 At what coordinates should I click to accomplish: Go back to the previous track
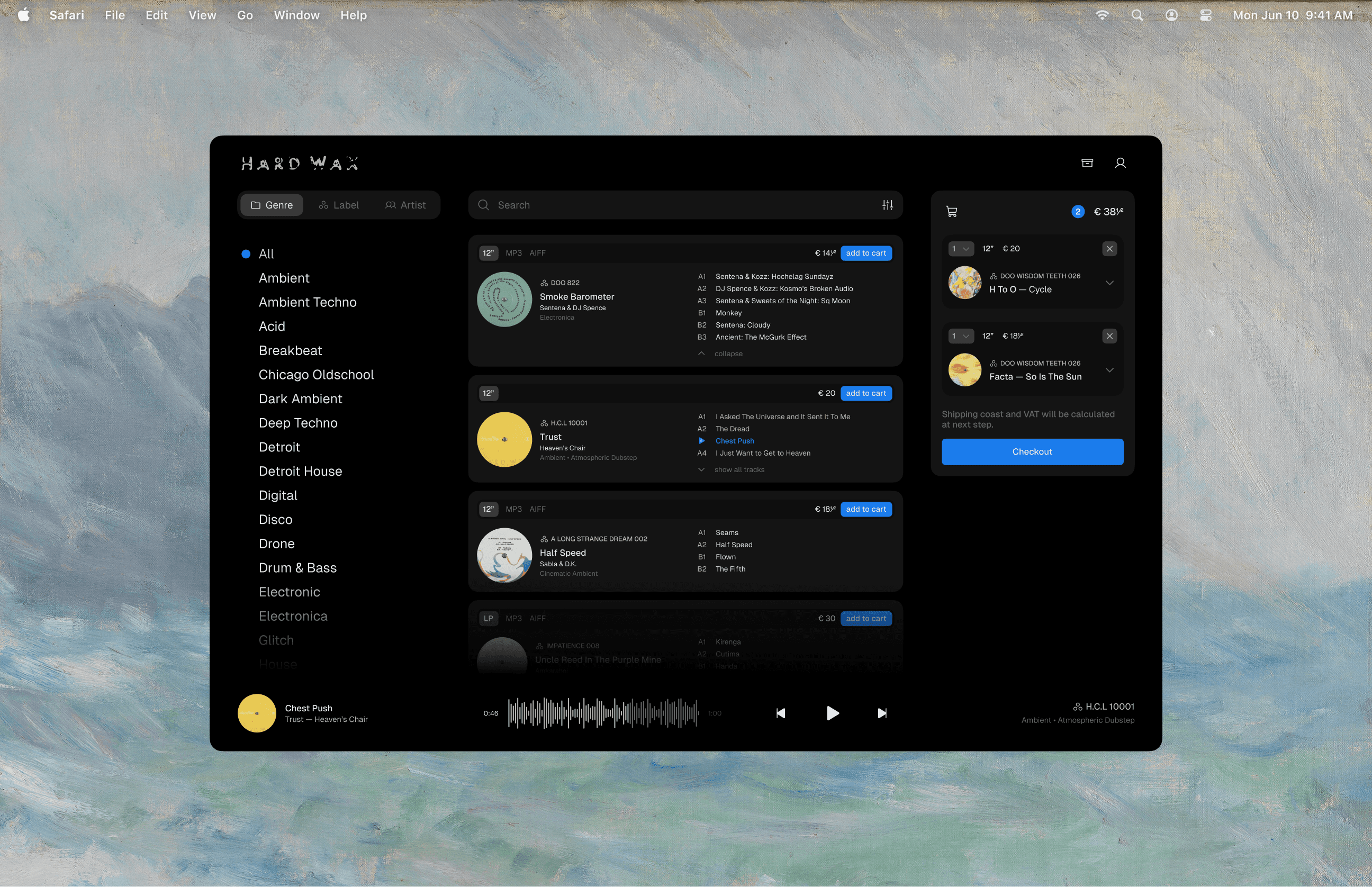780,713
